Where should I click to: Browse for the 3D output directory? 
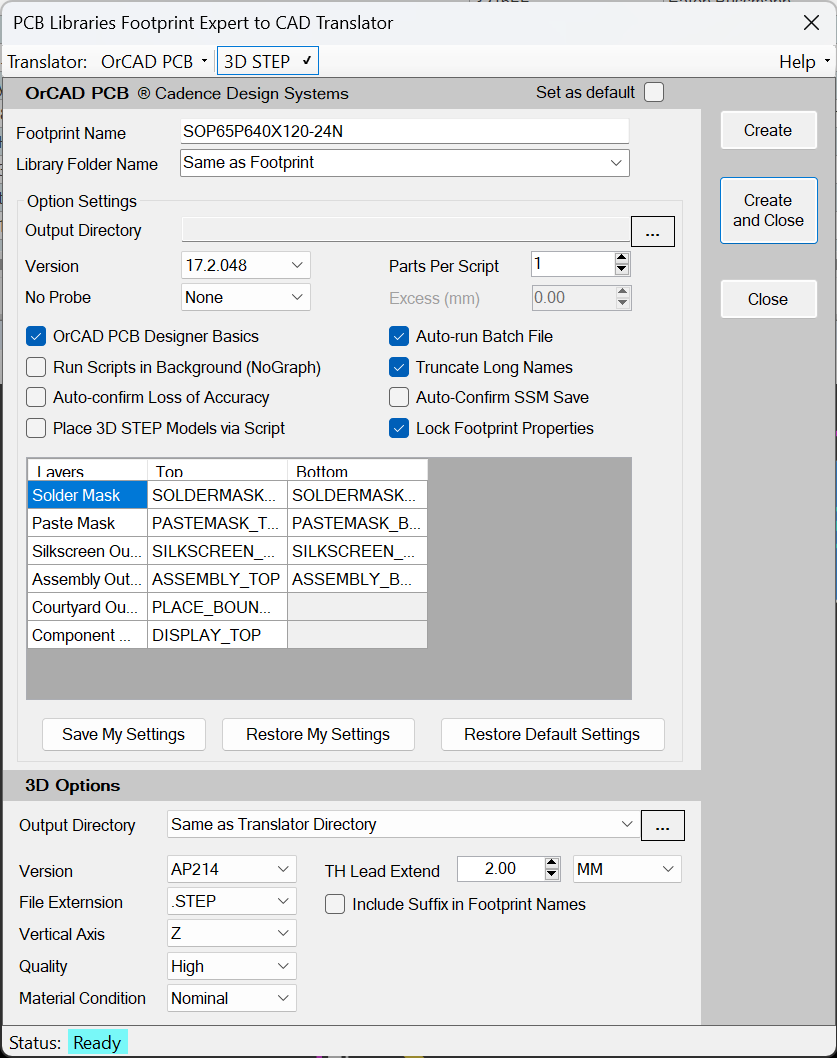pos(662,825)
